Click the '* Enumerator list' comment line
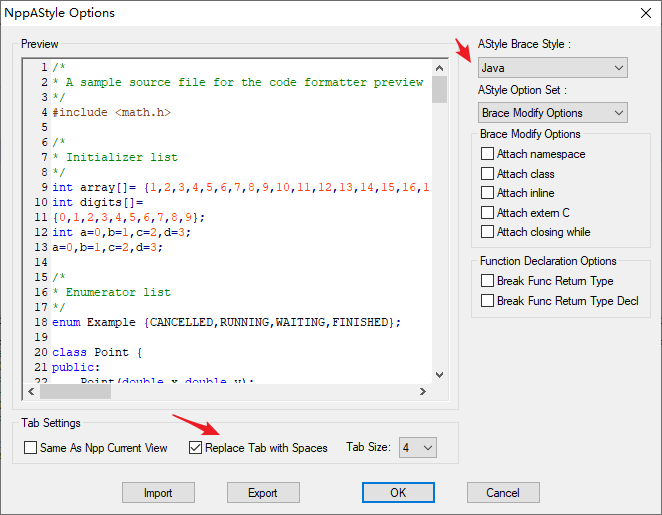 (x=111, y=292)
